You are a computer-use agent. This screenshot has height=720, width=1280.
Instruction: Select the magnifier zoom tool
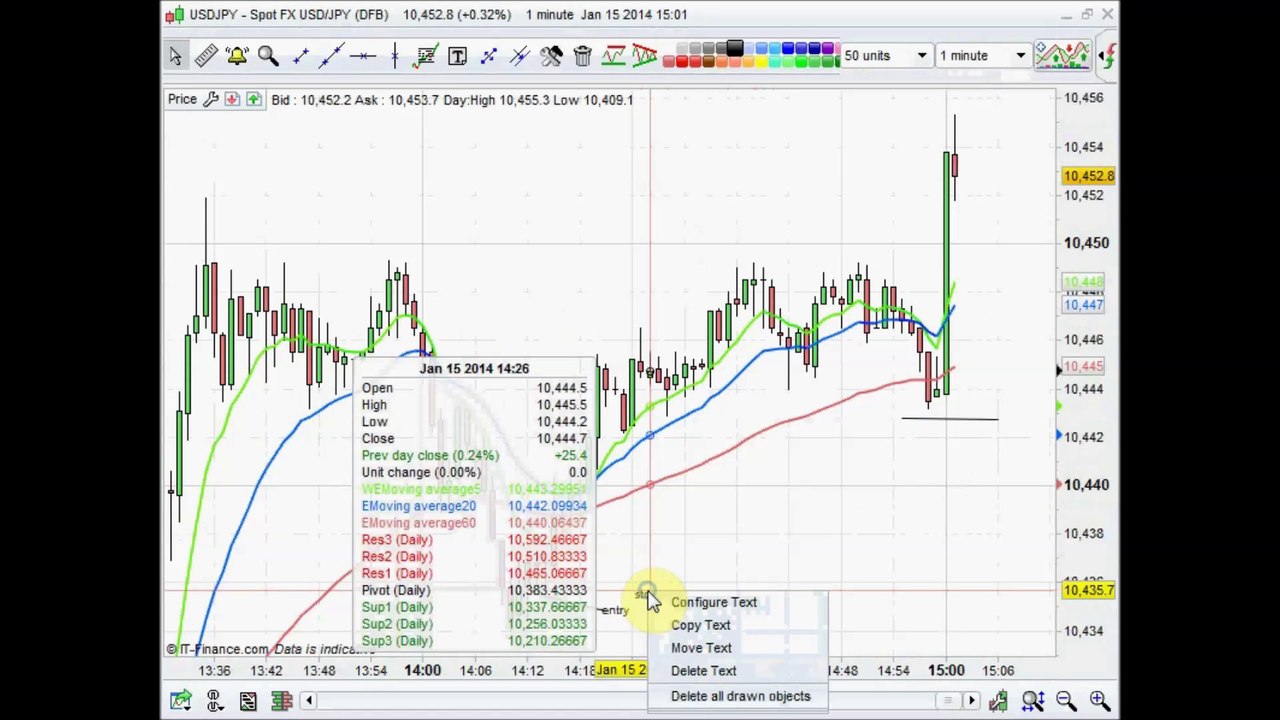point(268,56)
